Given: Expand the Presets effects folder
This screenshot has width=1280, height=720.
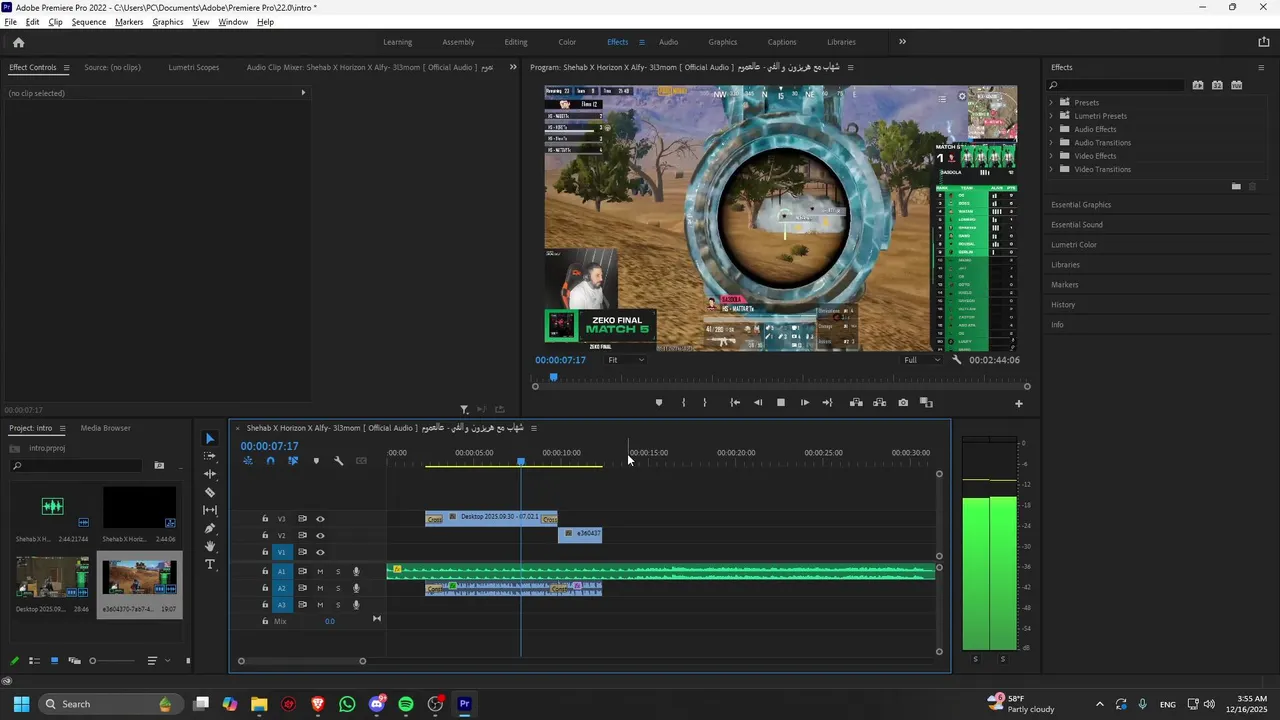Looking at the screenshot, I should pos(1051,102).
